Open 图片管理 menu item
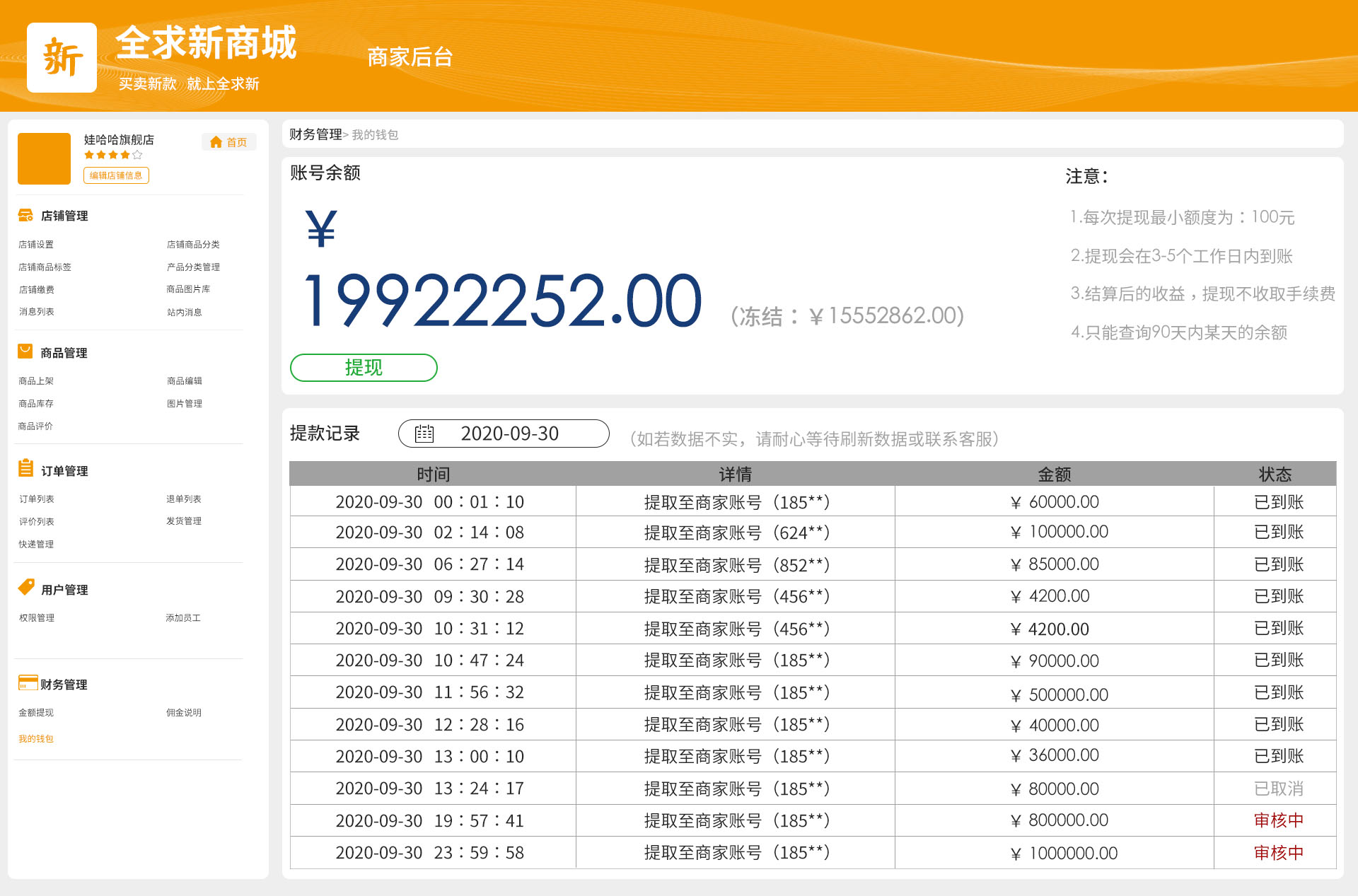 click(x=184, y=404)
